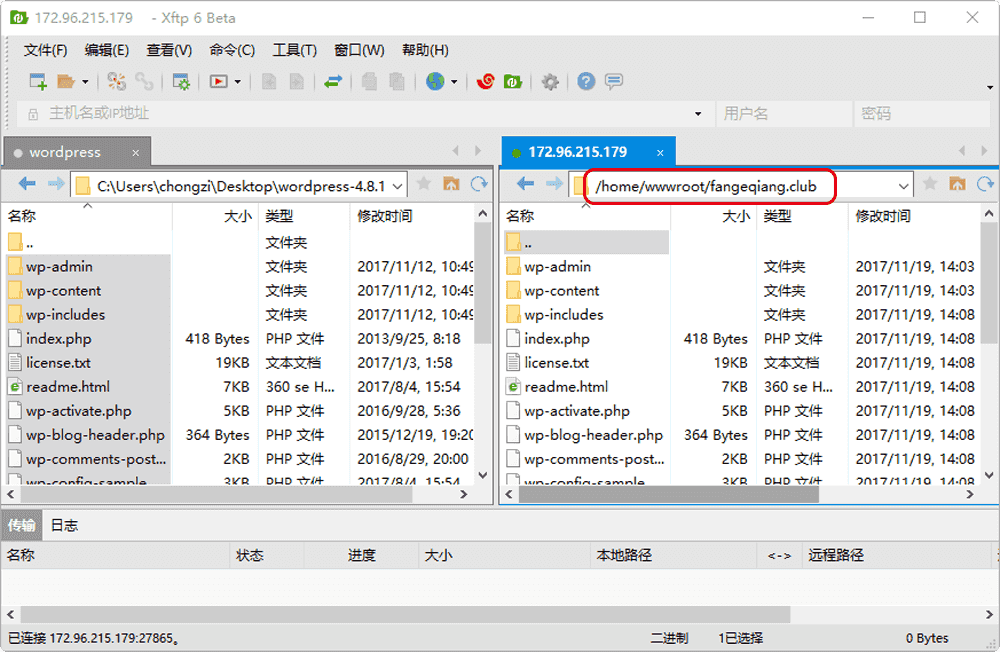Open the globe icon dropdown arrow
This screenshot has height=652, width=1000.
tap(454, 82)
